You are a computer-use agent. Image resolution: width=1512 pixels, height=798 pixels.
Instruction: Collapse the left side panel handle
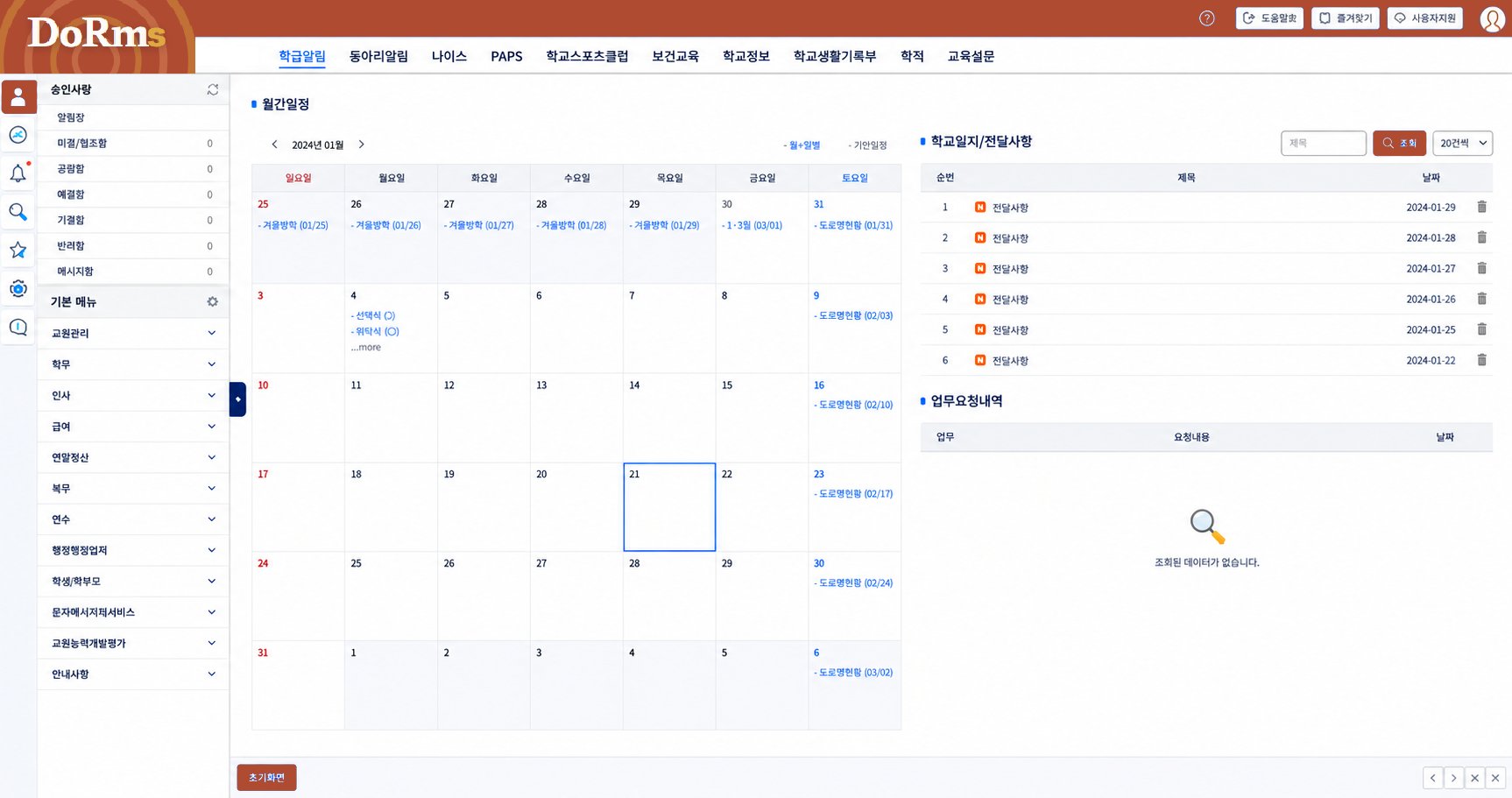point(237,399)
